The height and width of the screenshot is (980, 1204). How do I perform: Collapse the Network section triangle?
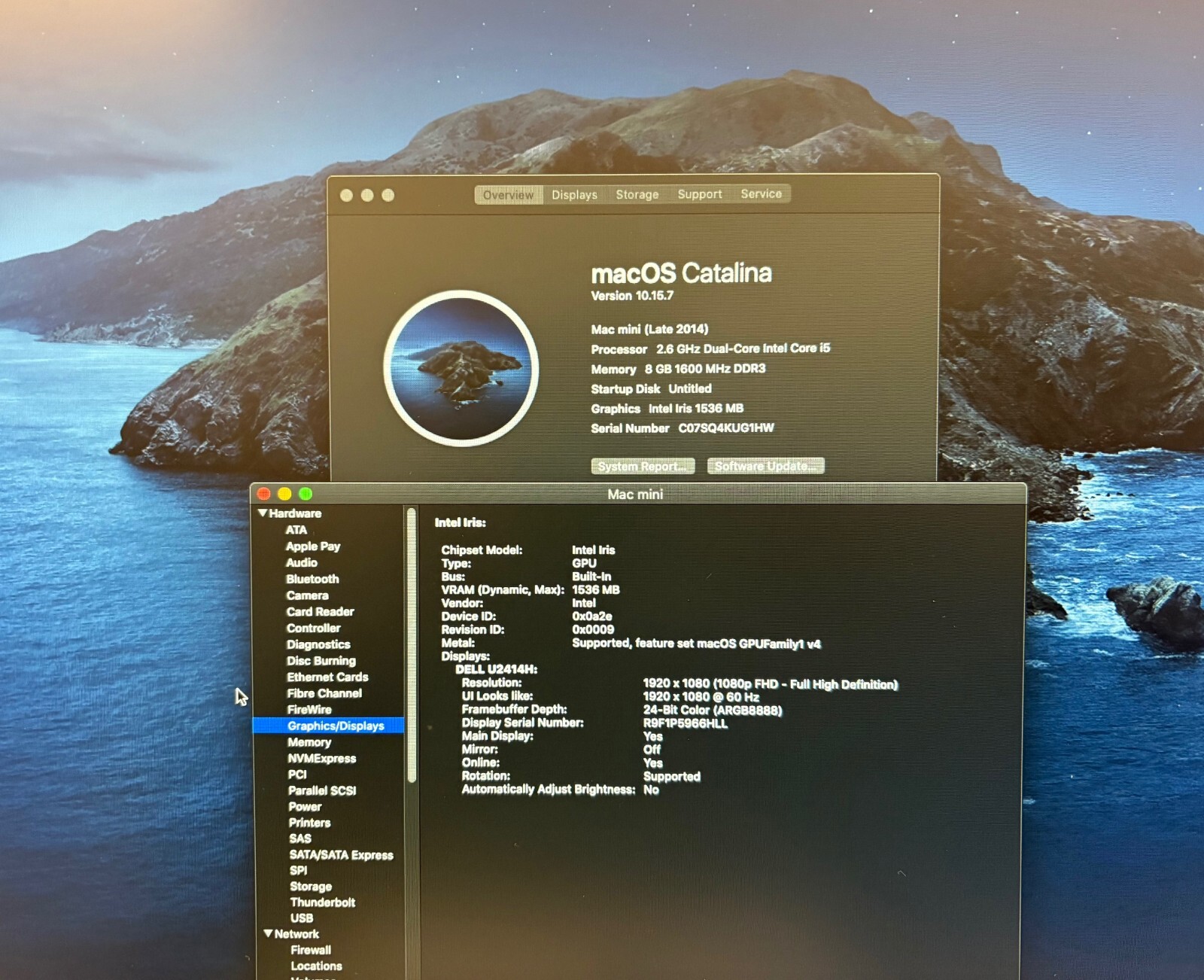coord(268,933)
